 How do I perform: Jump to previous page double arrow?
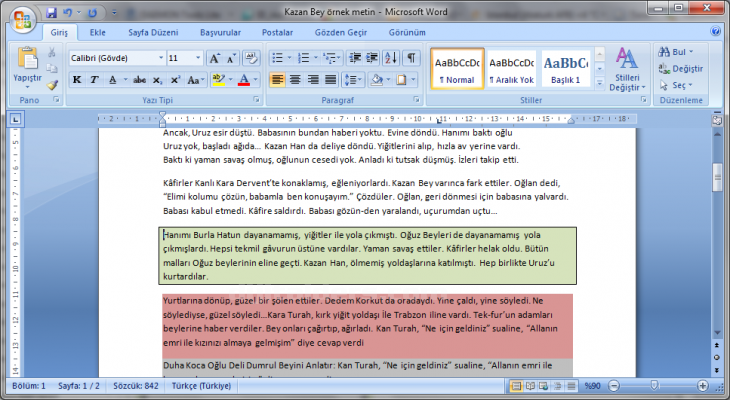click(717, 346)
